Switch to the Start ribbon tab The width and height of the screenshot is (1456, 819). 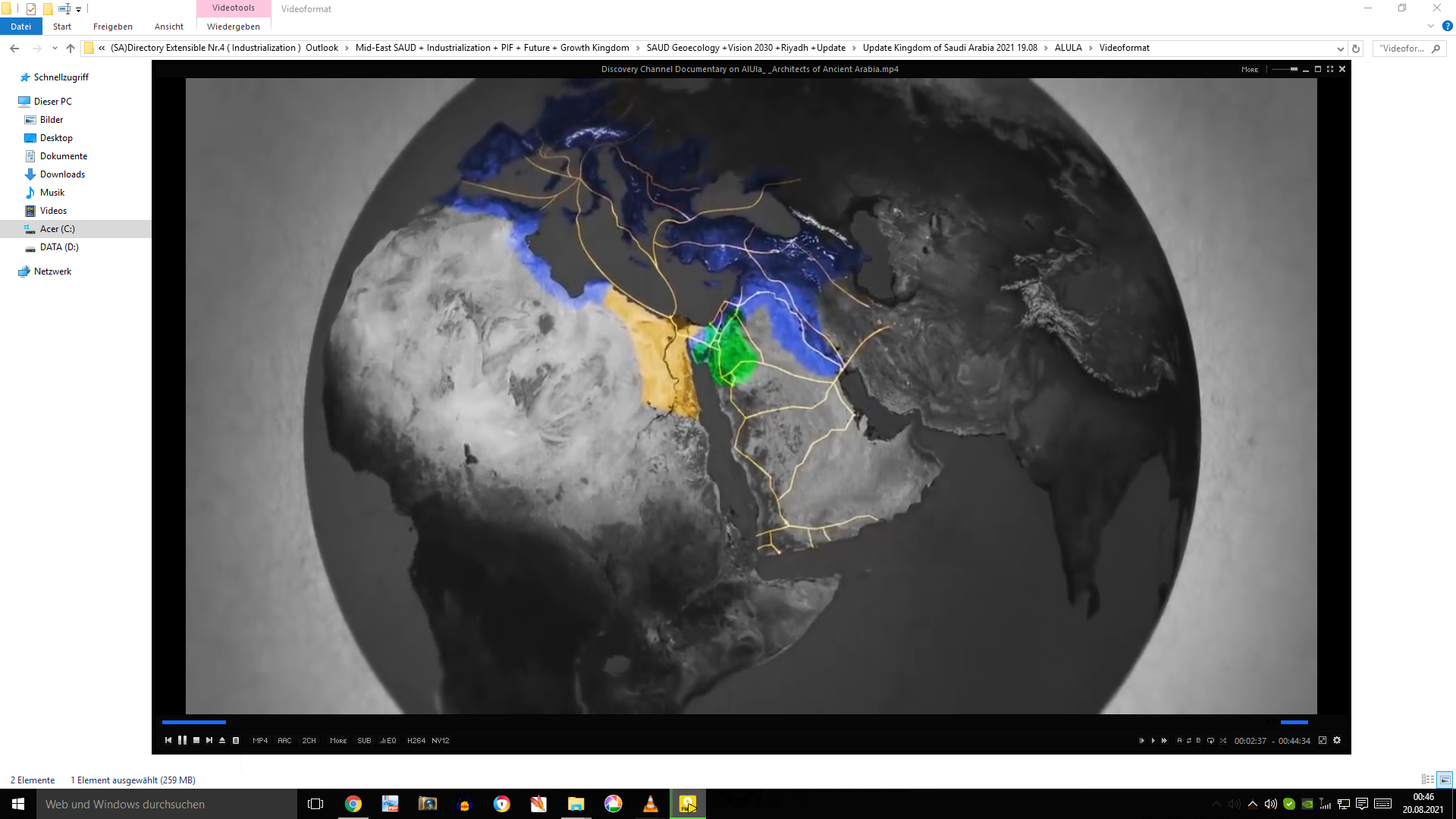(x=62, y=27)
